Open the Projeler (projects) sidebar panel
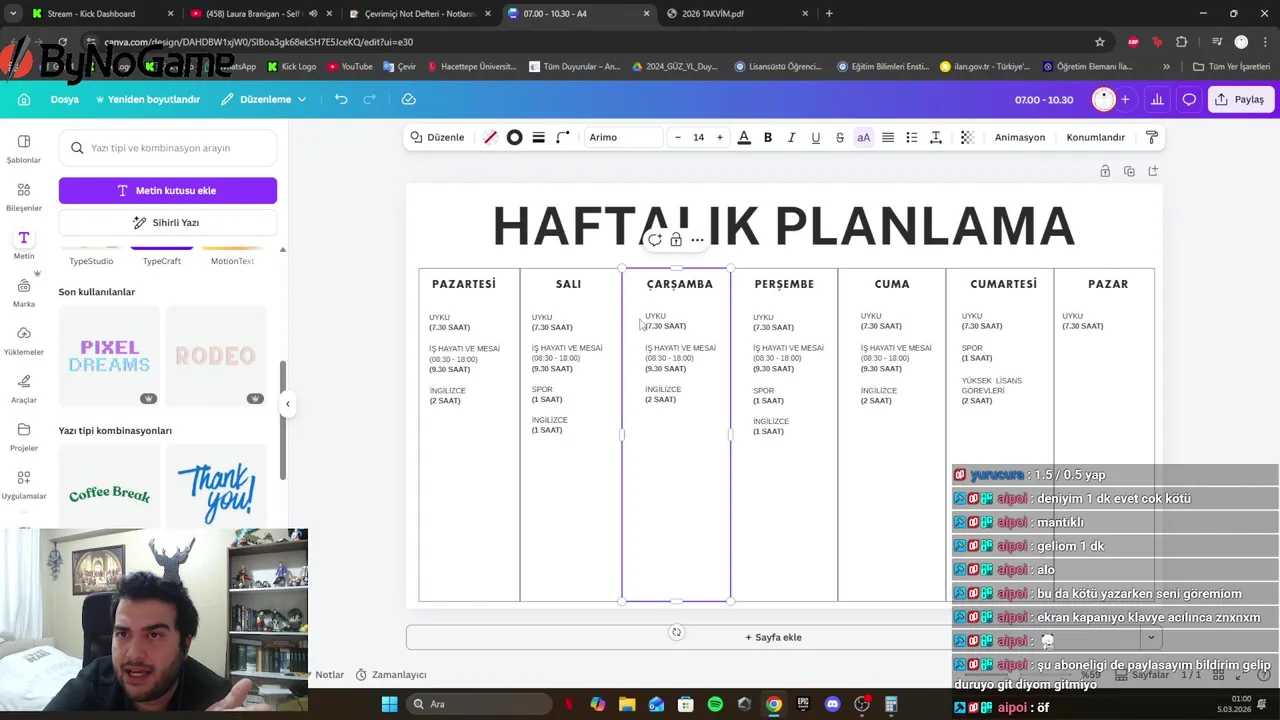The image size is (1280, 720). [24, 437]
